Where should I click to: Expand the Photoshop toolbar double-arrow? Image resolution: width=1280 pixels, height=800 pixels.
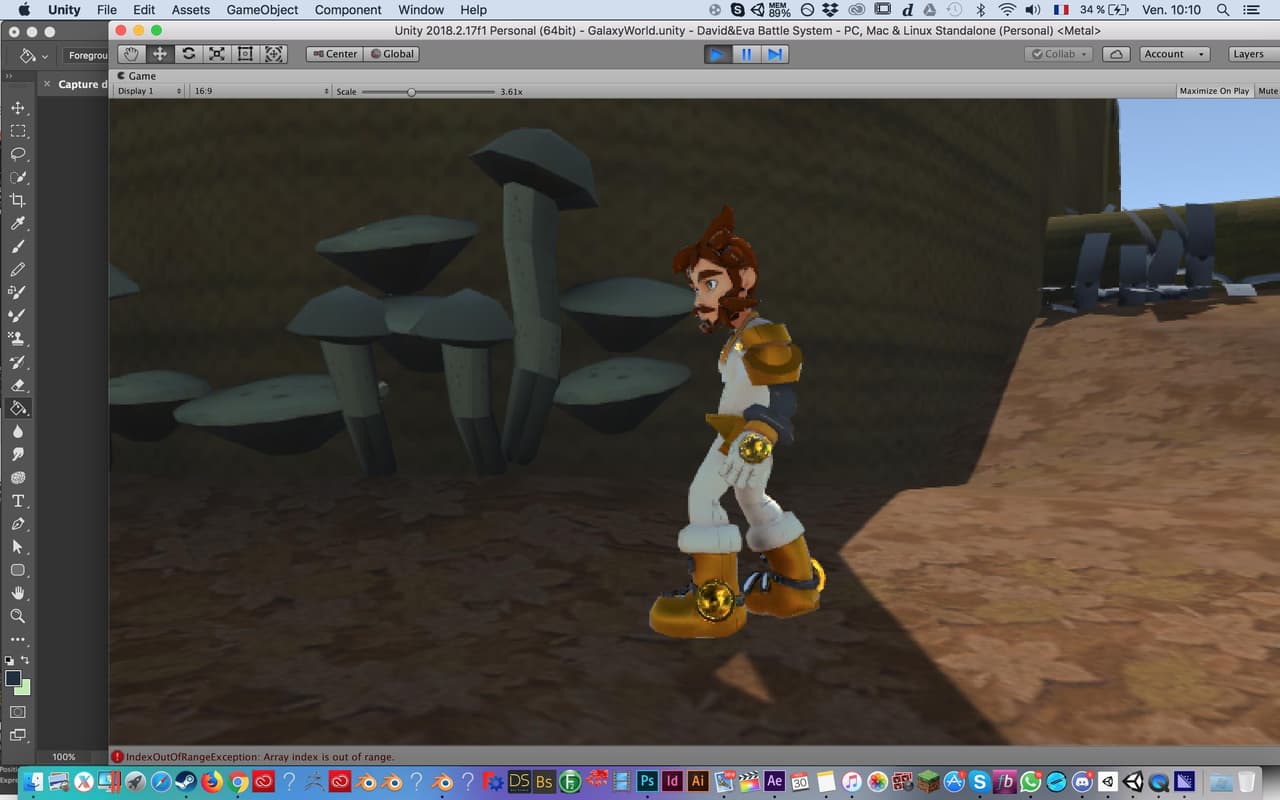9,75
